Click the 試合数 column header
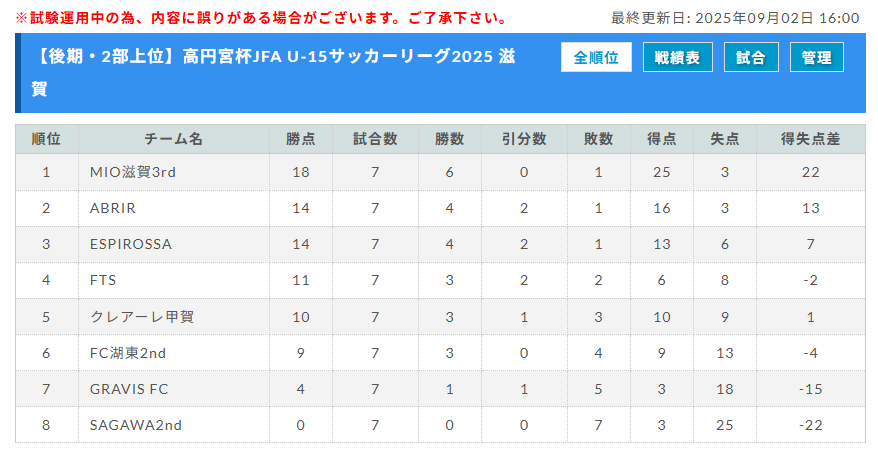This screenshot has width=878, height=453. tap(375, 139)
